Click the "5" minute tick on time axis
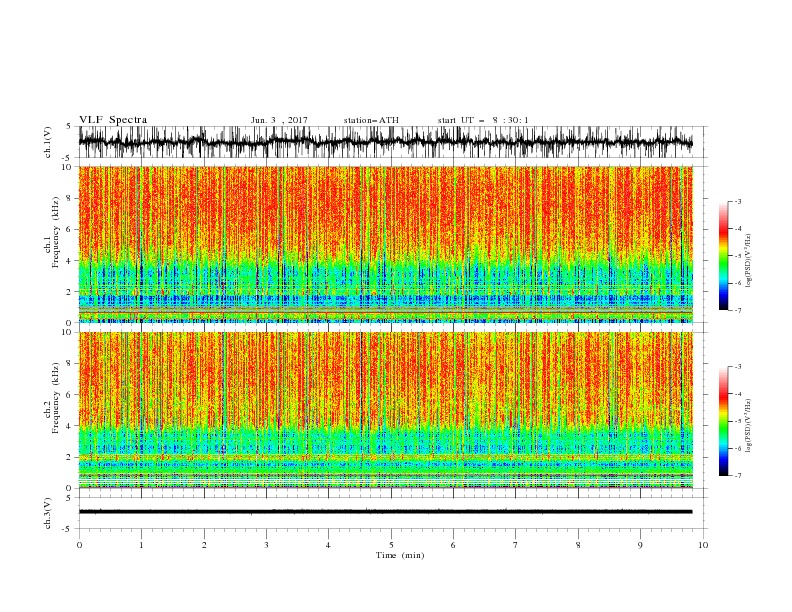 [x=391, y=545]
